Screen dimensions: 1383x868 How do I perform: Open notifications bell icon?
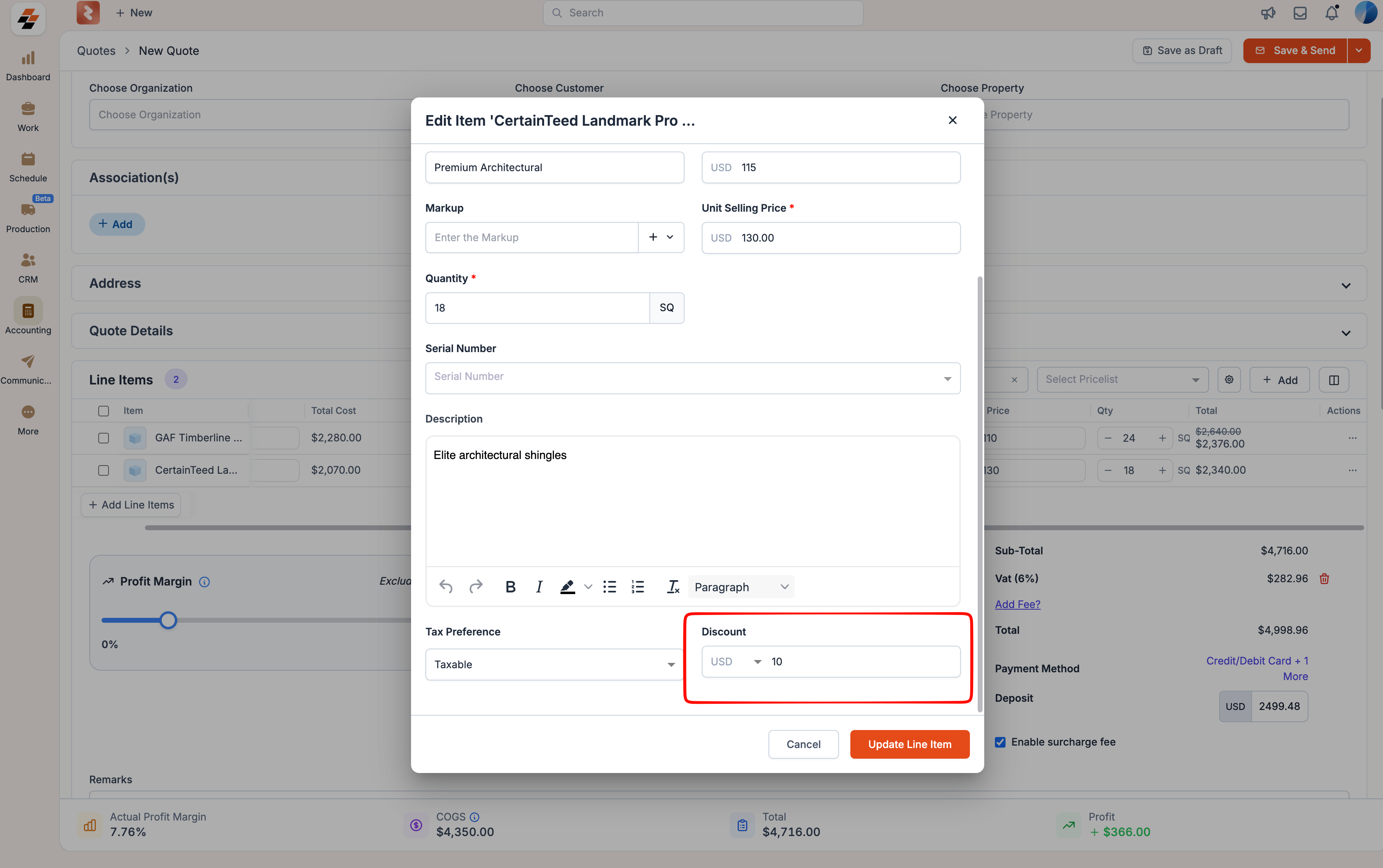coord(1331,13)
